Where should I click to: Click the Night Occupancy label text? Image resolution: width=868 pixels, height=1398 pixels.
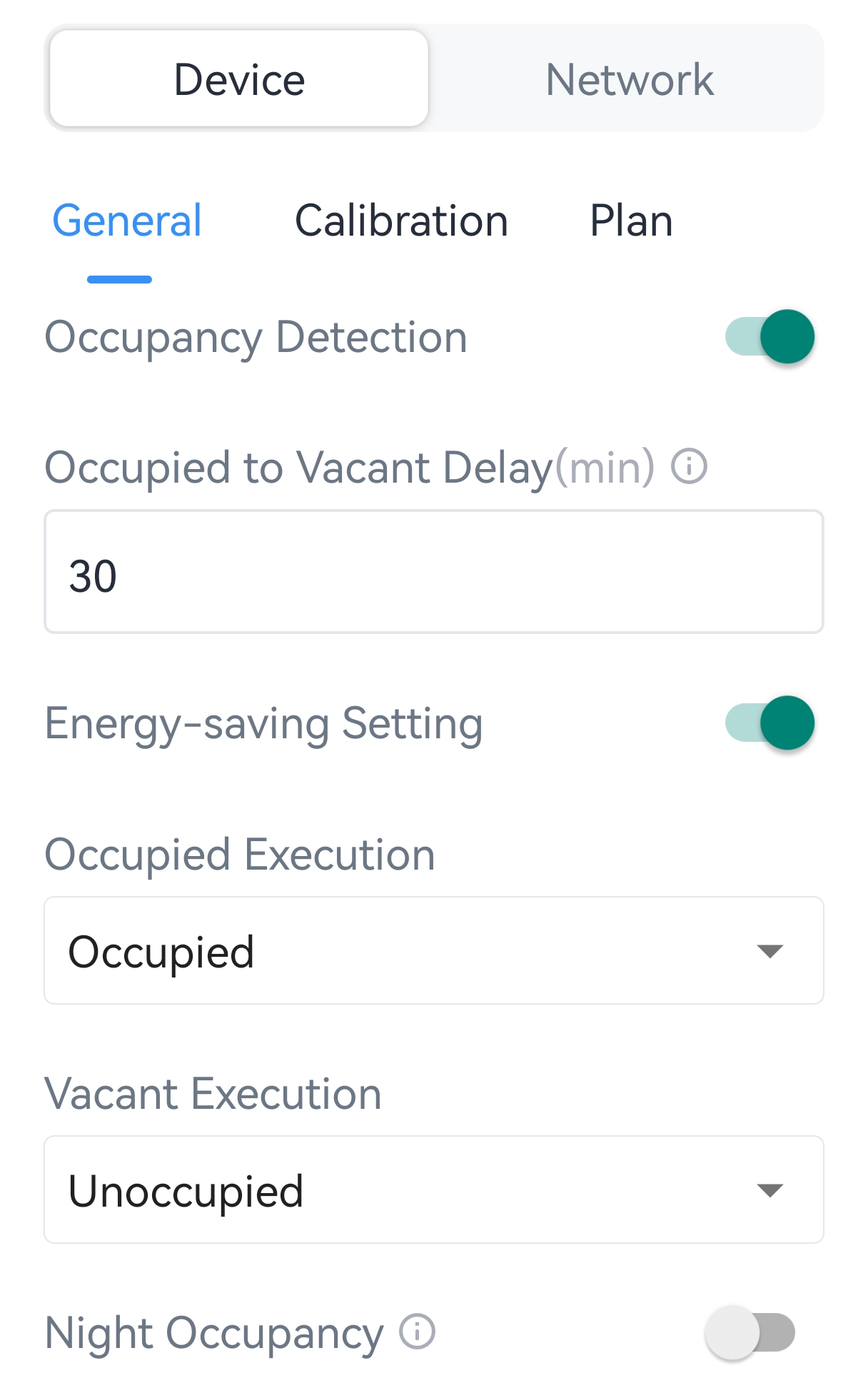pos(214,1333)
